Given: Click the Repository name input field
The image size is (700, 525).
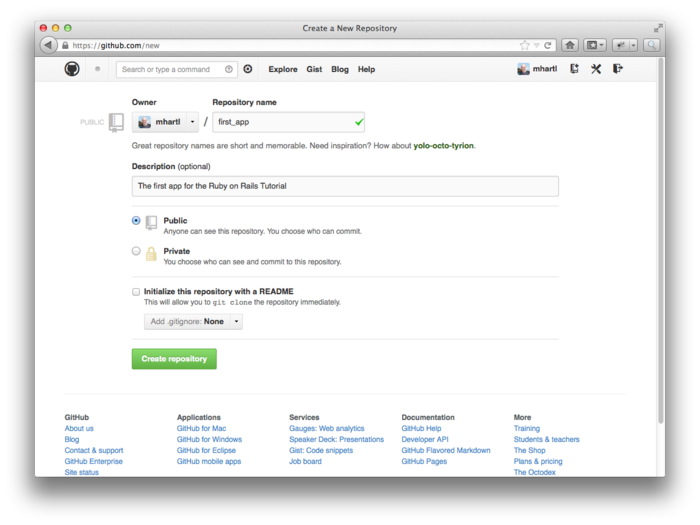Looking at the screenshot, I should point(288,122).
